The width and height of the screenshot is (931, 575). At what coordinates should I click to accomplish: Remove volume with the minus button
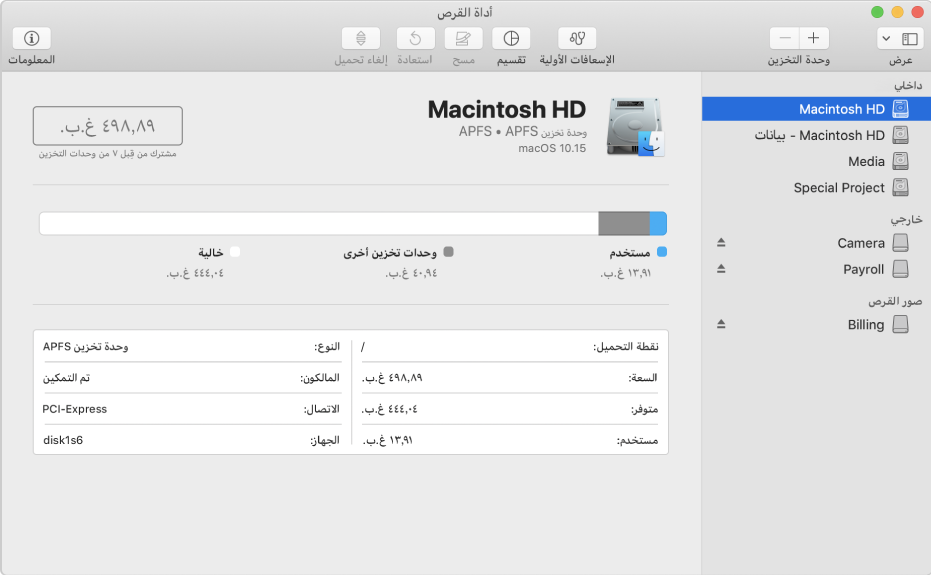click(x=784, y=39)
